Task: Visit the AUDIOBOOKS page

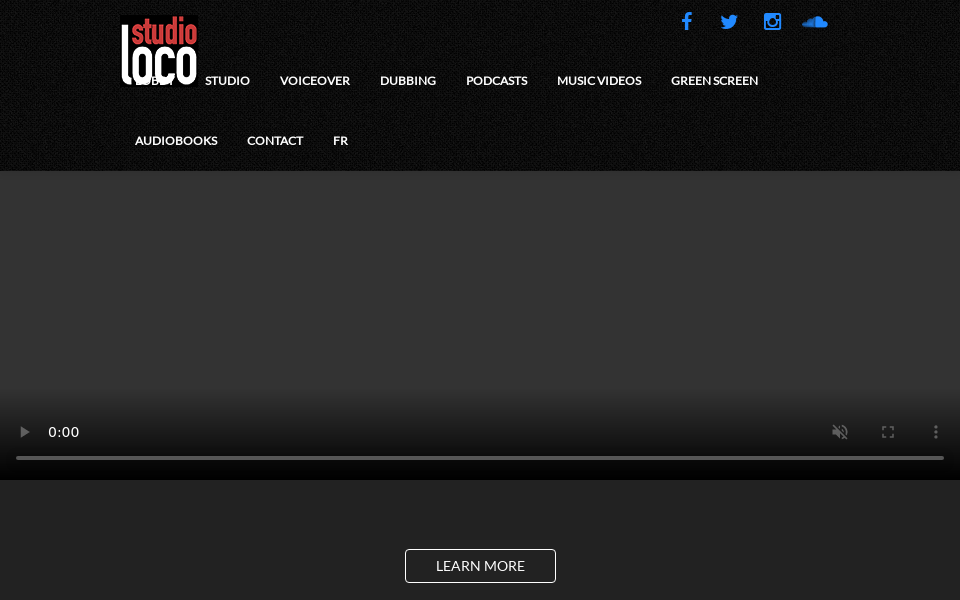Action: coord(176,140)
